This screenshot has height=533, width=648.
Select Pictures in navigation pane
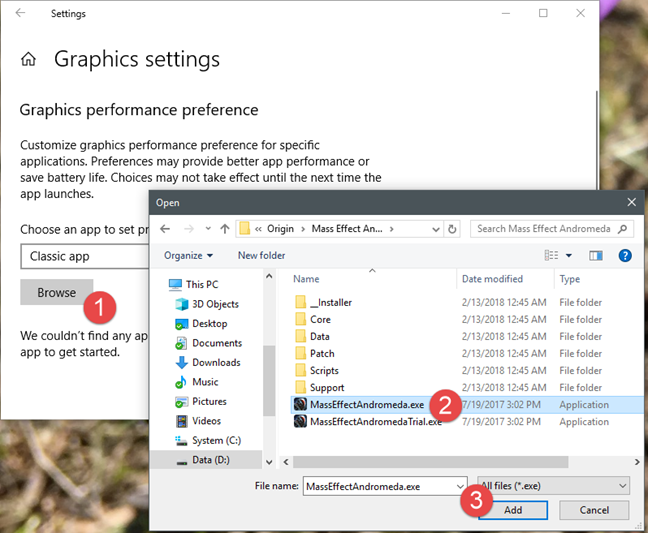pos(201,401)
